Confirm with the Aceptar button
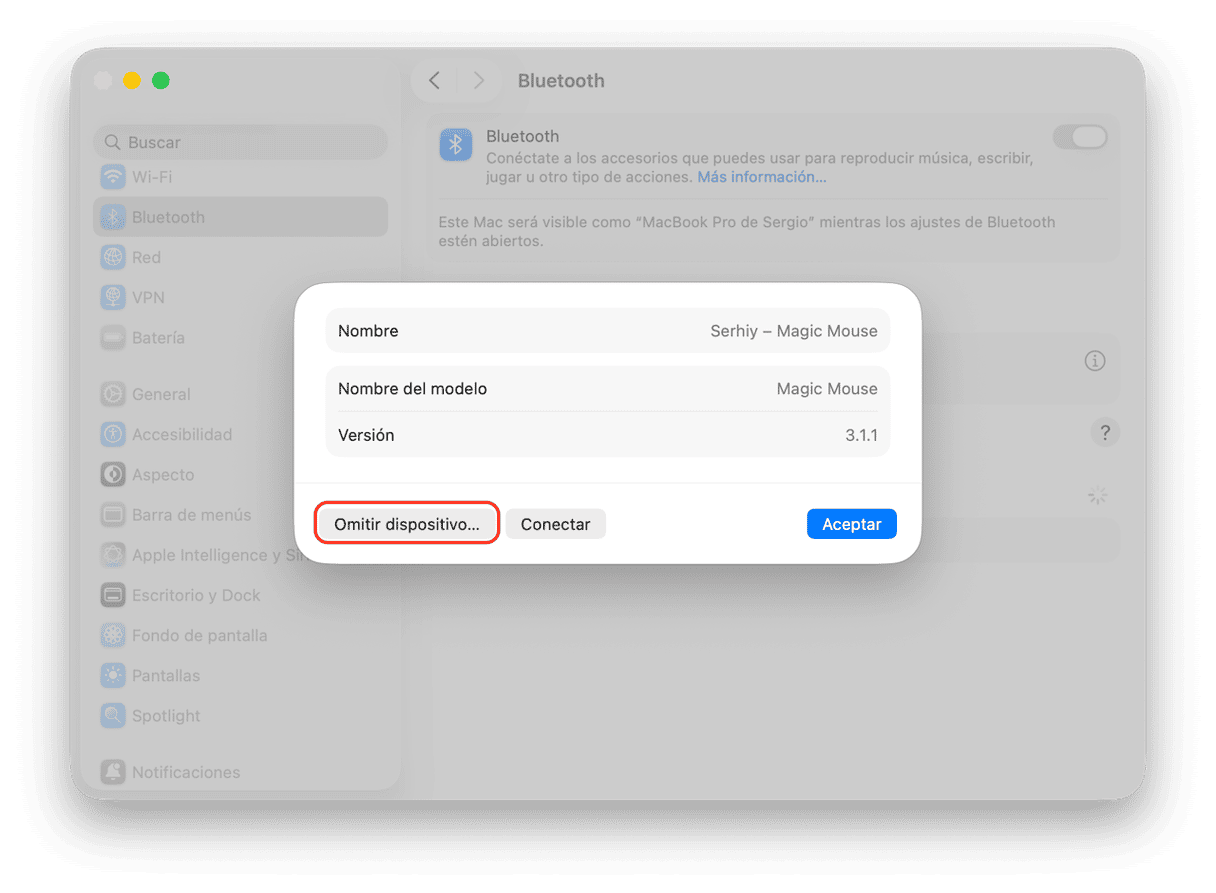Screen dimensions: 1216x893 coord(851,524)
